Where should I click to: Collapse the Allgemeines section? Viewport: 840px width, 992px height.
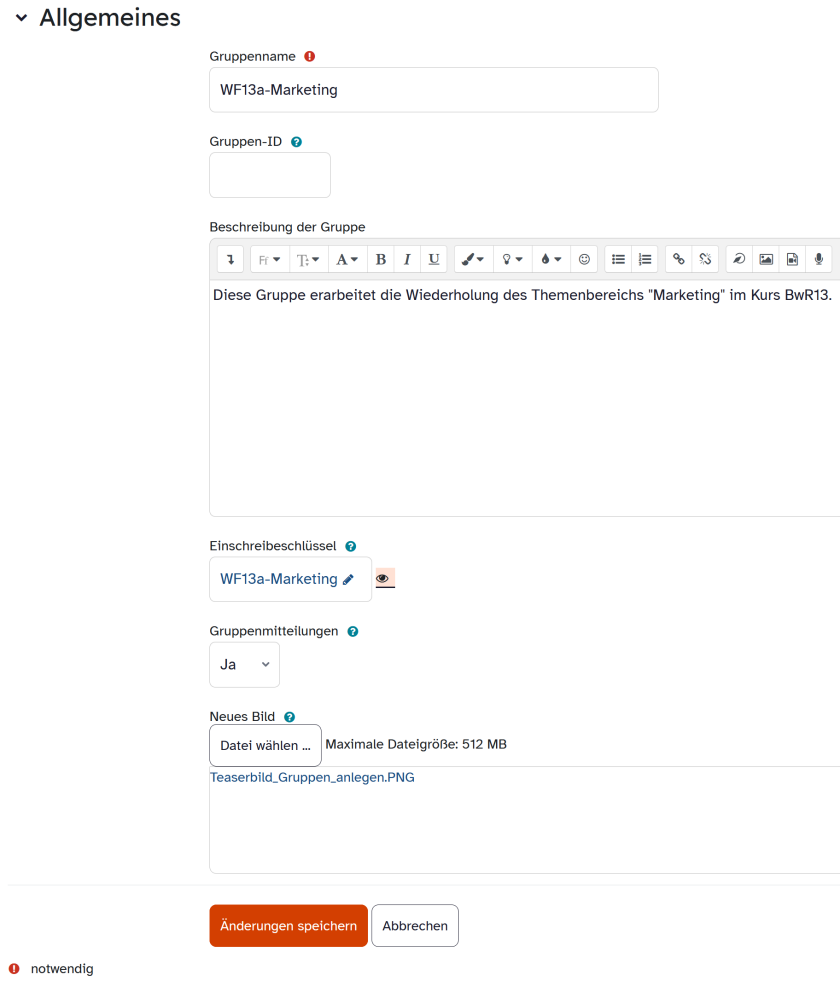coord(22,18)
